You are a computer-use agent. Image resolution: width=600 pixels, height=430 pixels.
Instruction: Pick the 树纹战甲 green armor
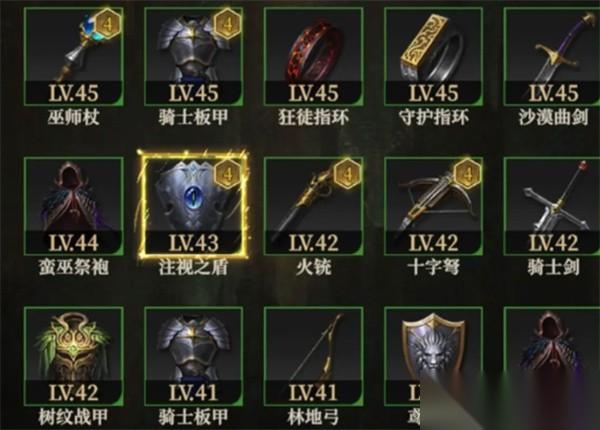pyautogui.click(x=73, y=356)
